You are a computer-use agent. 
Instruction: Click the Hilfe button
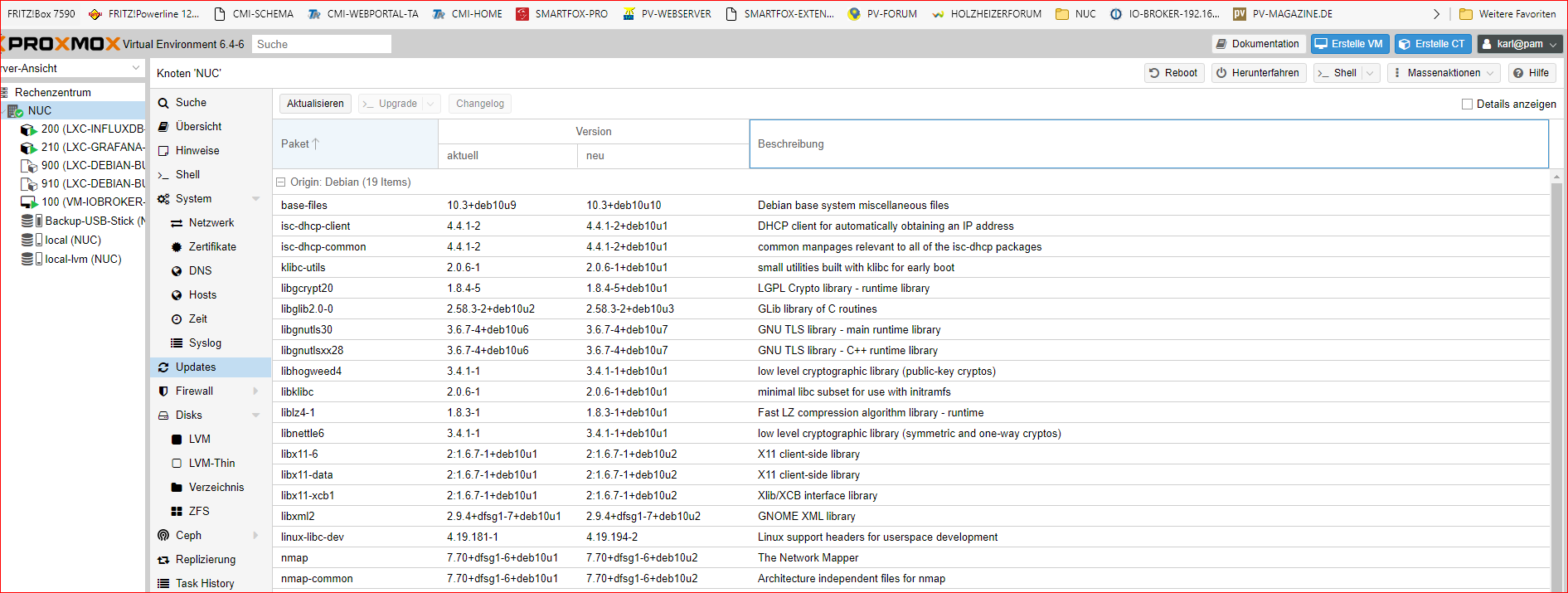pyautogui.click(x=1532, y=73)
